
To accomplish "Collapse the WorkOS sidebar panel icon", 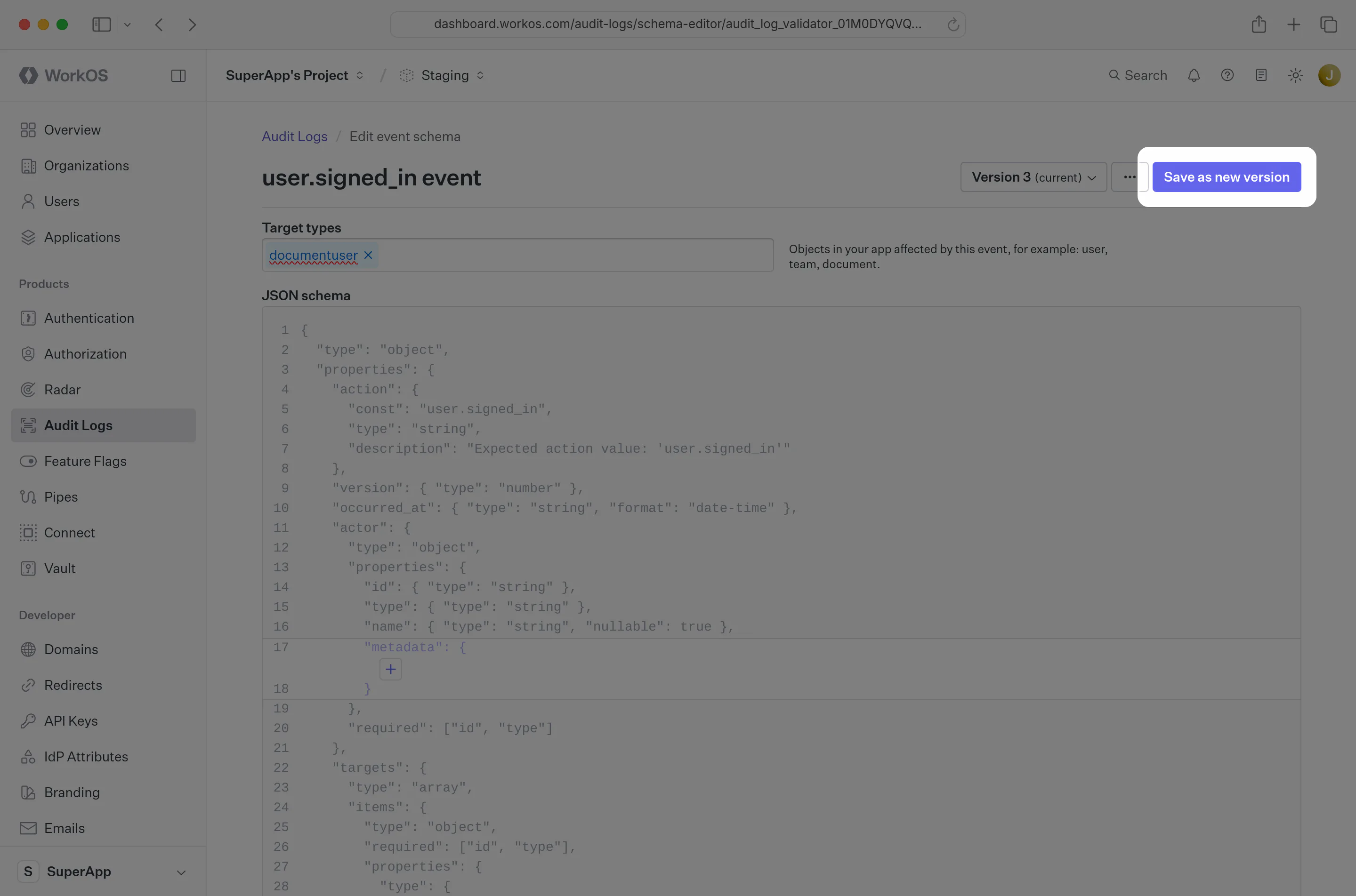I will coord(178,75).
